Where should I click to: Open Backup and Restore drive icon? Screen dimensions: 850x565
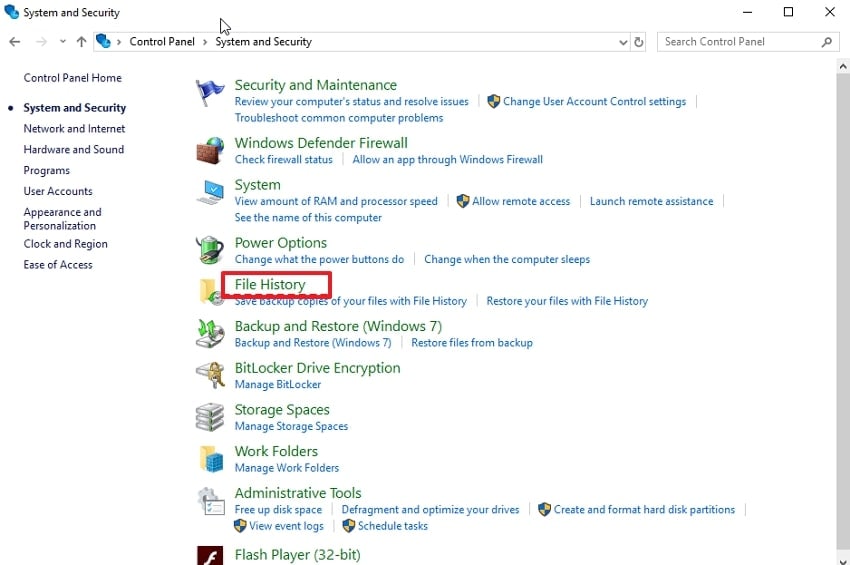[210, 333]
